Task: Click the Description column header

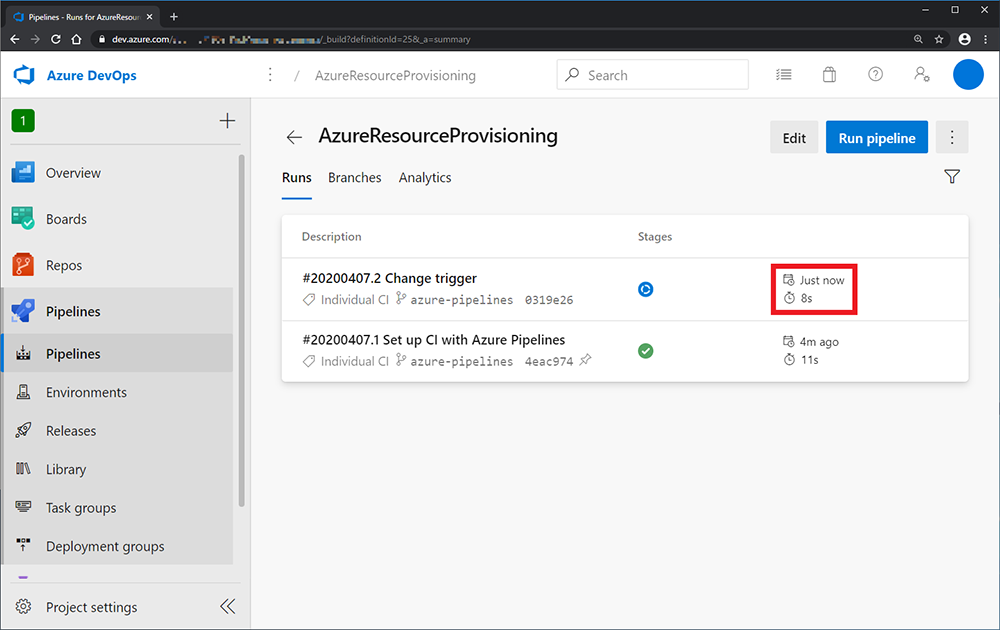Action: [x=332, y=237]
